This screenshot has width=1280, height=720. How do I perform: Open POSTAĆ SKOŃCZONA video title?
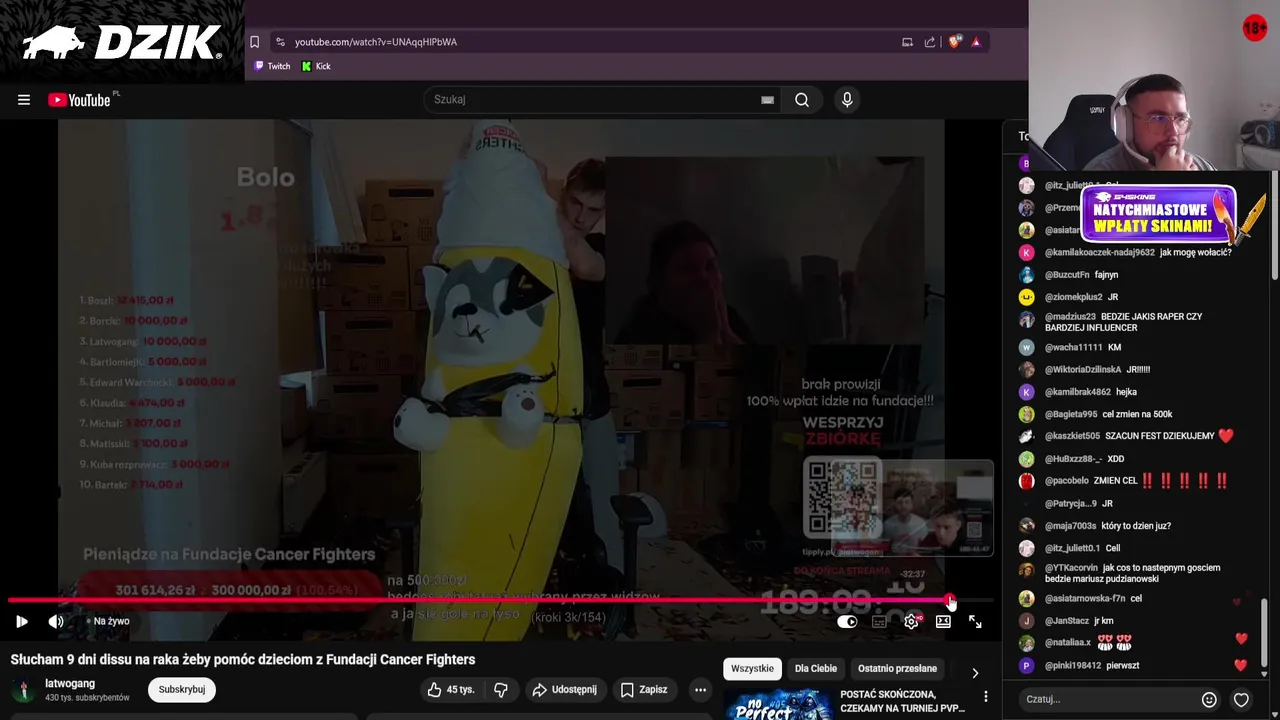coord(903,701)
